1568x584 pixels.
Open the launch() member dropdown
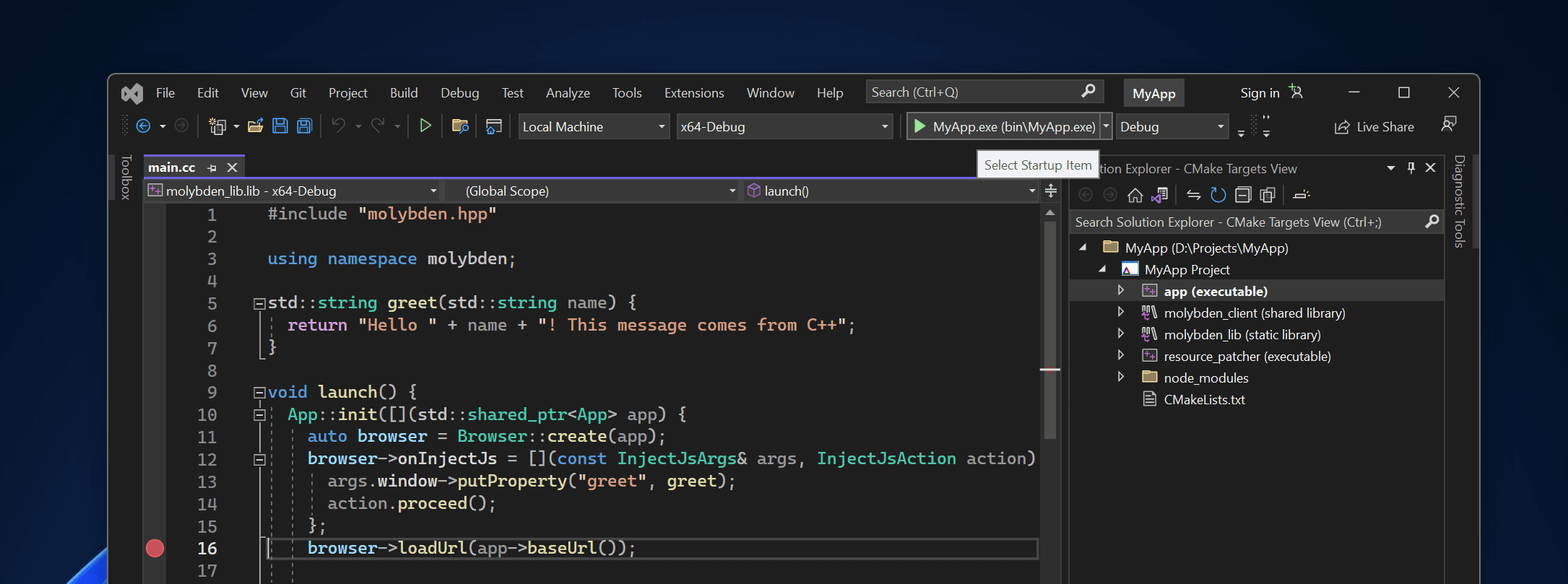(891, 191)
